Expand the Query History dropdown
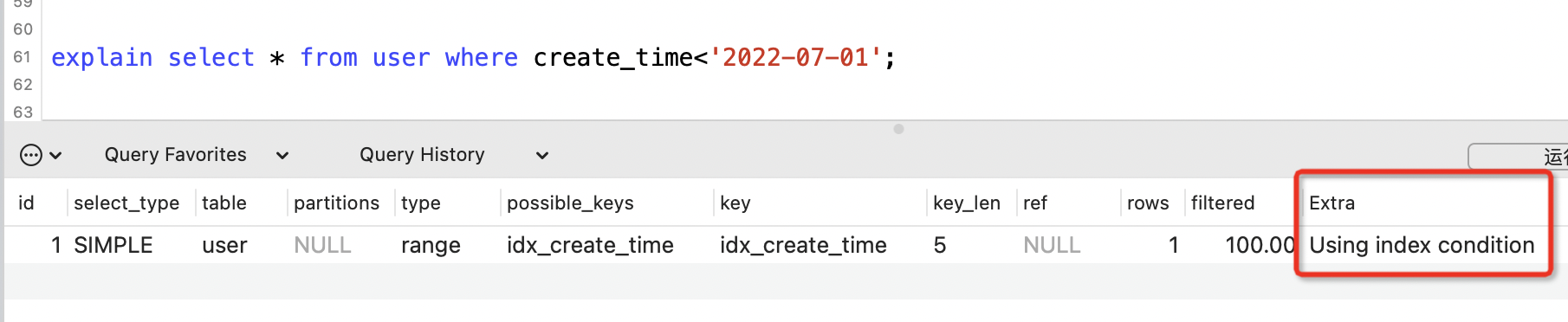This screenshot has height=322, width=1568. (454, 155)
